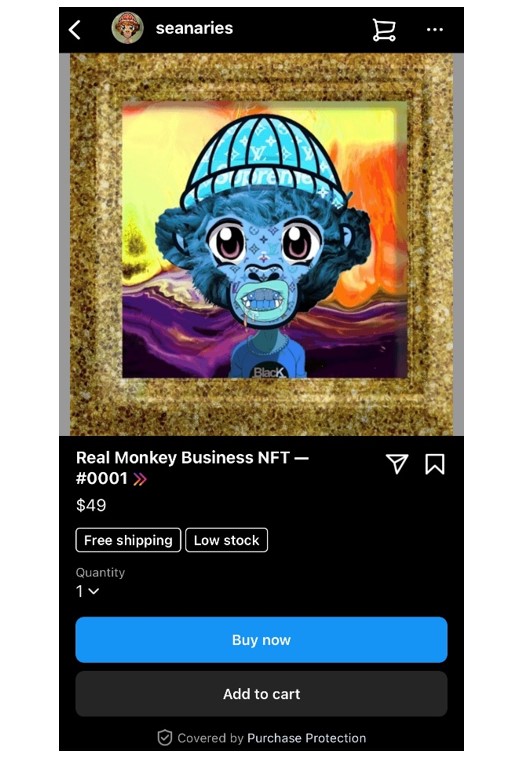Open Real Monkey Business NFT title
Screen dimensions: 514x770
coord(192,468)
